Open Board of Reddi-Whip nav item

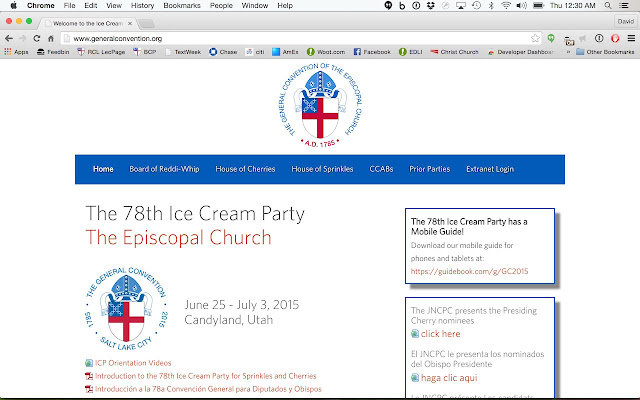tap(164, 169)
